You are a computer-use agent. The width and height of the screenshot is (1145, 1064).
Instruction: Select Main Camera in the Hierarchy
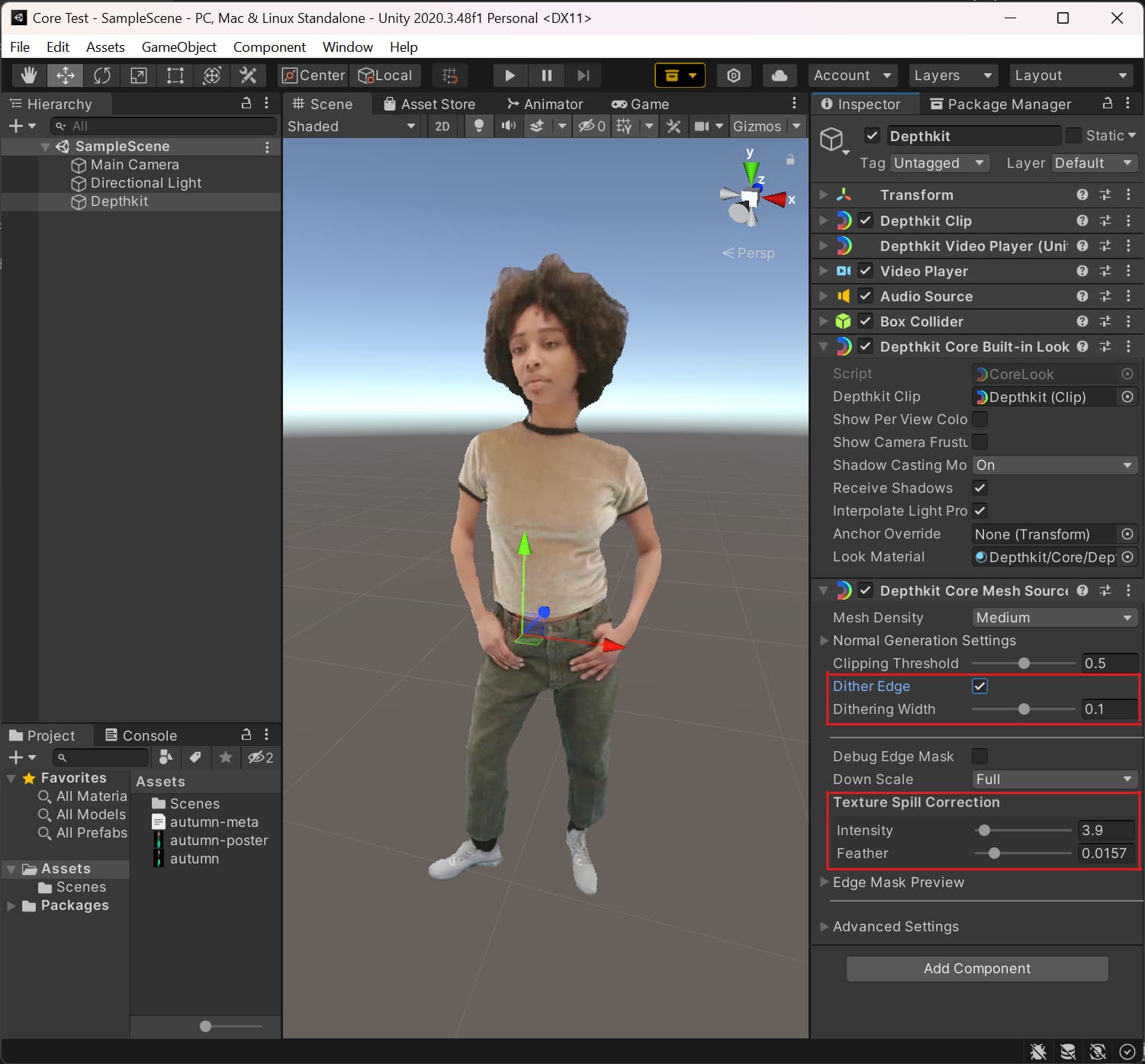[x=134, y=165]
